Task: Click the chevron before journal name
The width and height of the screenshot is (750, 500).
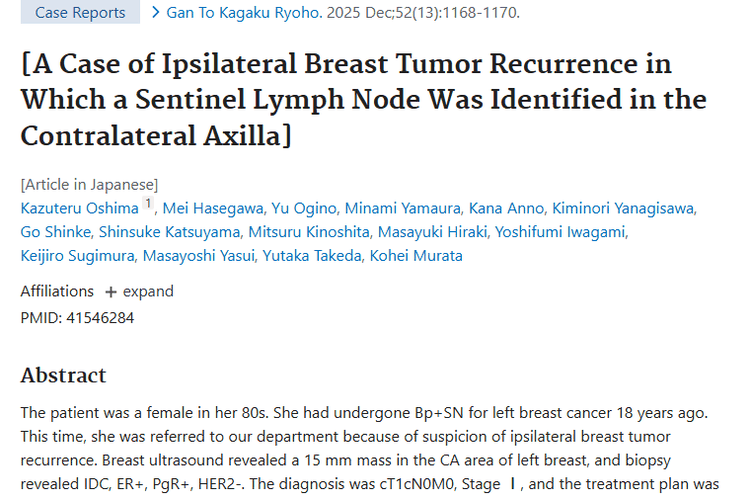Action: pos(155,13)
